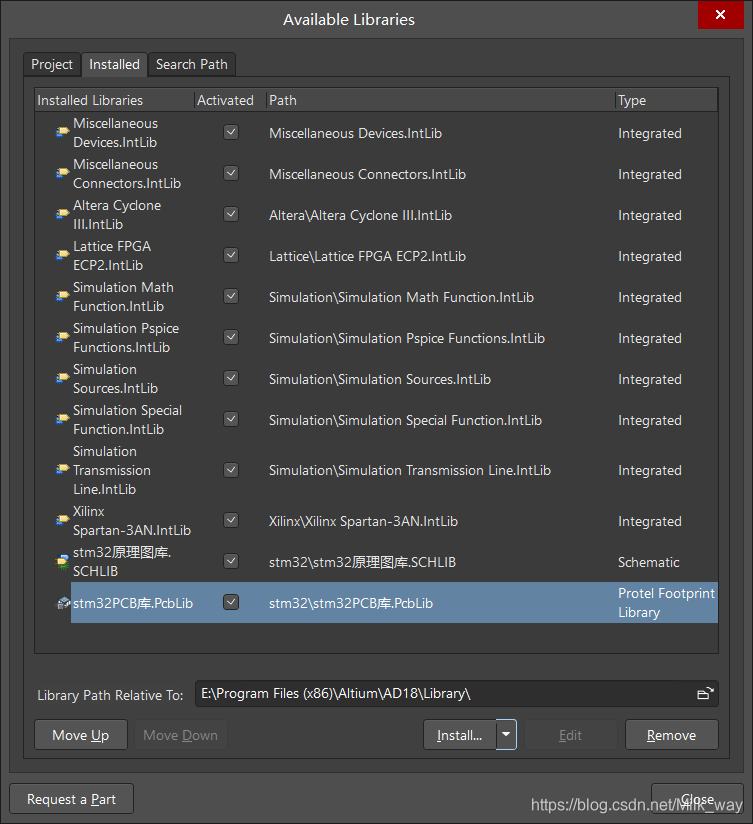
Task: Toggle Activated checkbox for Miscellaneous Devices.IntLib
Action: point(231,132)
